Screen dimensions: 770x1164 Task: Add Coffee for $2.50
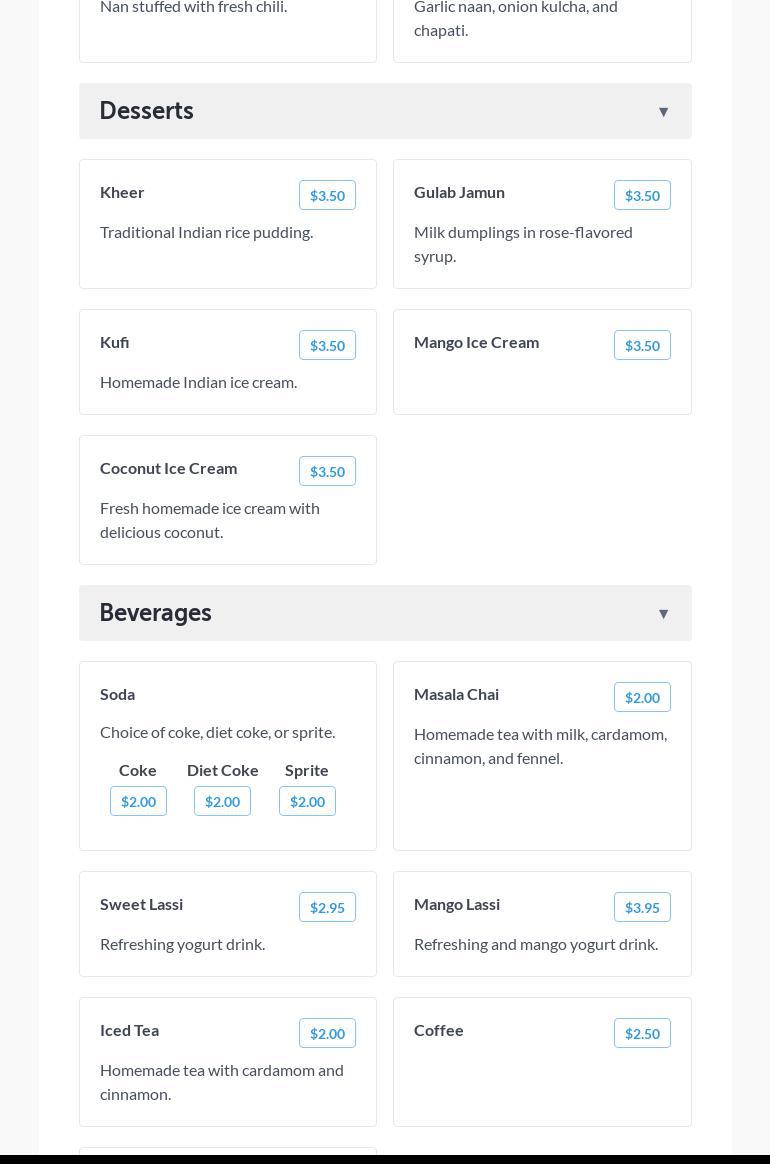pyautogui.click(x=642, y=1034)
